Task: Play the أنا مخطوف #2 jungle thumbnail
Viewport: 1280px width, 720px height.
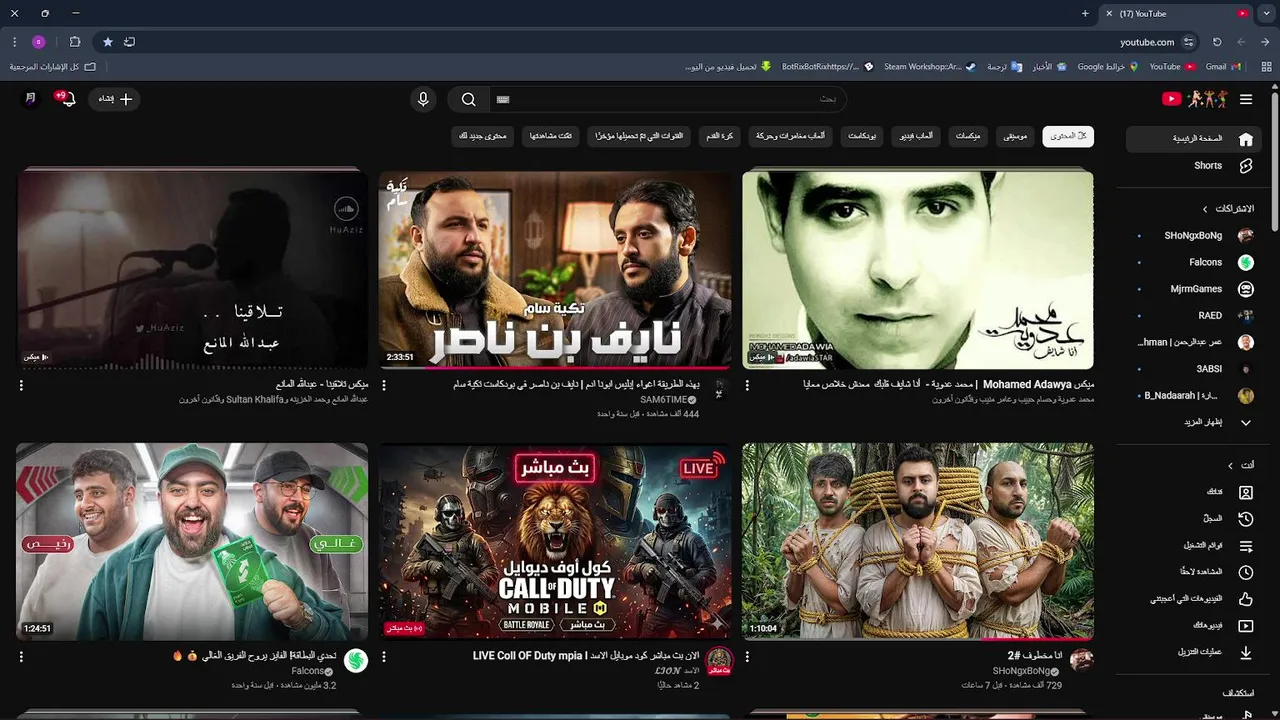Action: point(918,542)
